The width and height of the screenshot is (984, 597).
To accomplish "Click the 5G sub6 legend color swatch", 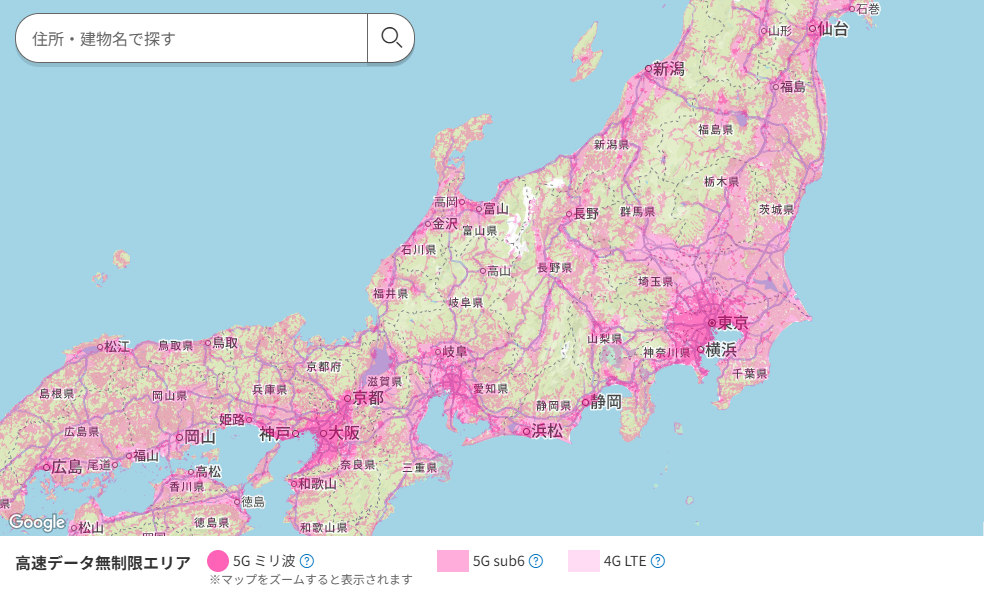I will pyautogui.click(x=452, y=561).
